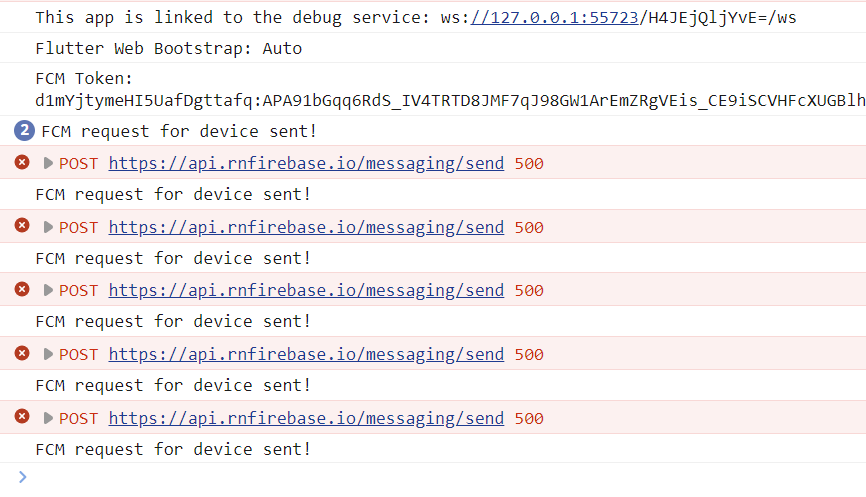Open the 127.0.0.1:55723 debug service link
Viewport: 866px width, 497px height.
click(x=554, y=18)
